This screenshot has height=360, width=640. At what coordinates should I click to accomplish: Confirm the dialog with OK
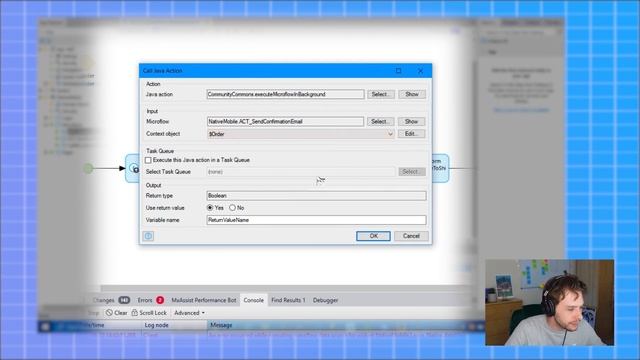point(373,236)
